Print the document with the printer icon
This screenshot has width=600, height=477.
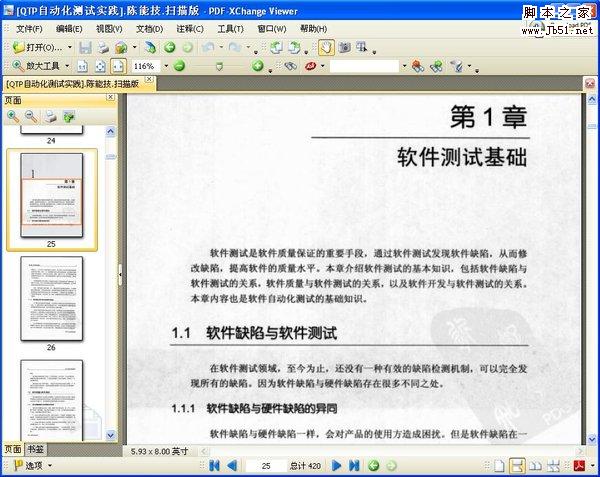point(103,47)
